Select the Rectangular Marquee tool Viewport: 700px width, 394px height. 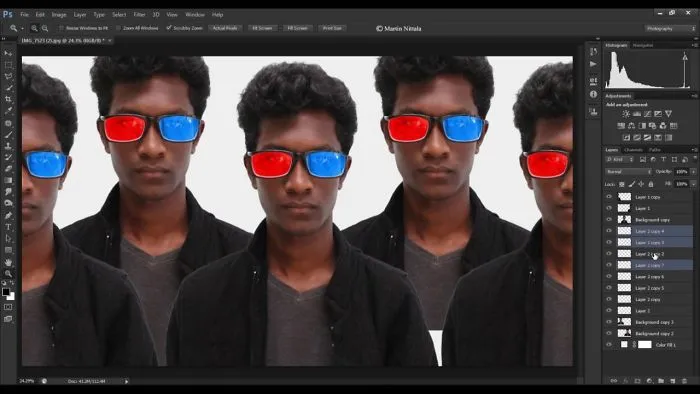(x=8, y=65)
